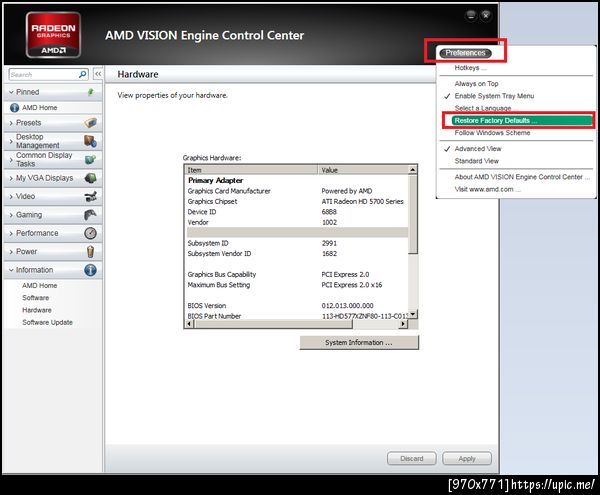Viewport: 600px width, 495px height.
Task: Choose Select a Language menu item
Action: 483,108
